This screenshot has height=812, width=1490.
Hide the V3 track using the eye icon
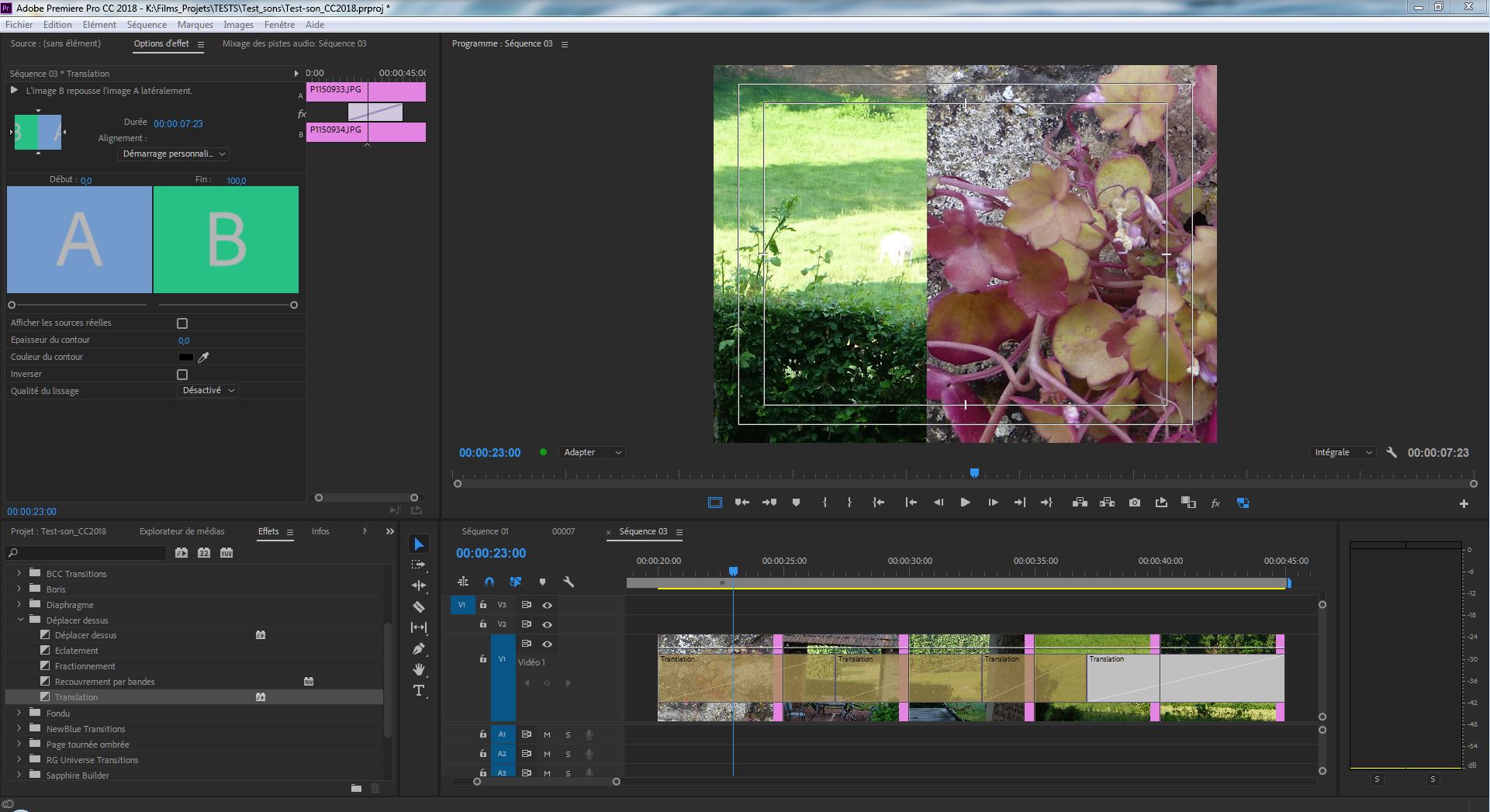click(x=547, y=605)
